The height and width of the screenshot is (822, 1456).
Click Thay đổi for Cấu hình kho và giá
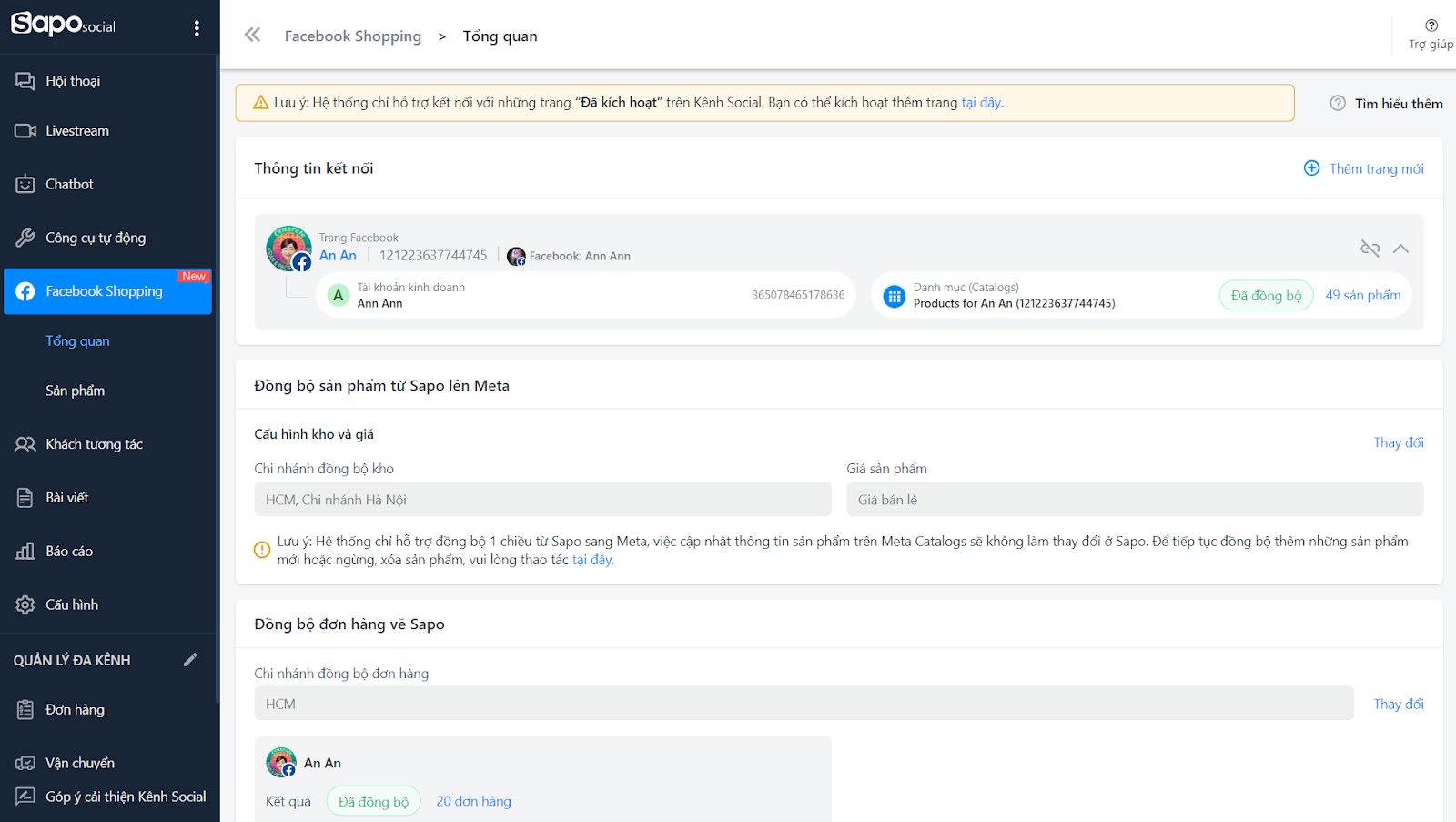click(1399, 442)
